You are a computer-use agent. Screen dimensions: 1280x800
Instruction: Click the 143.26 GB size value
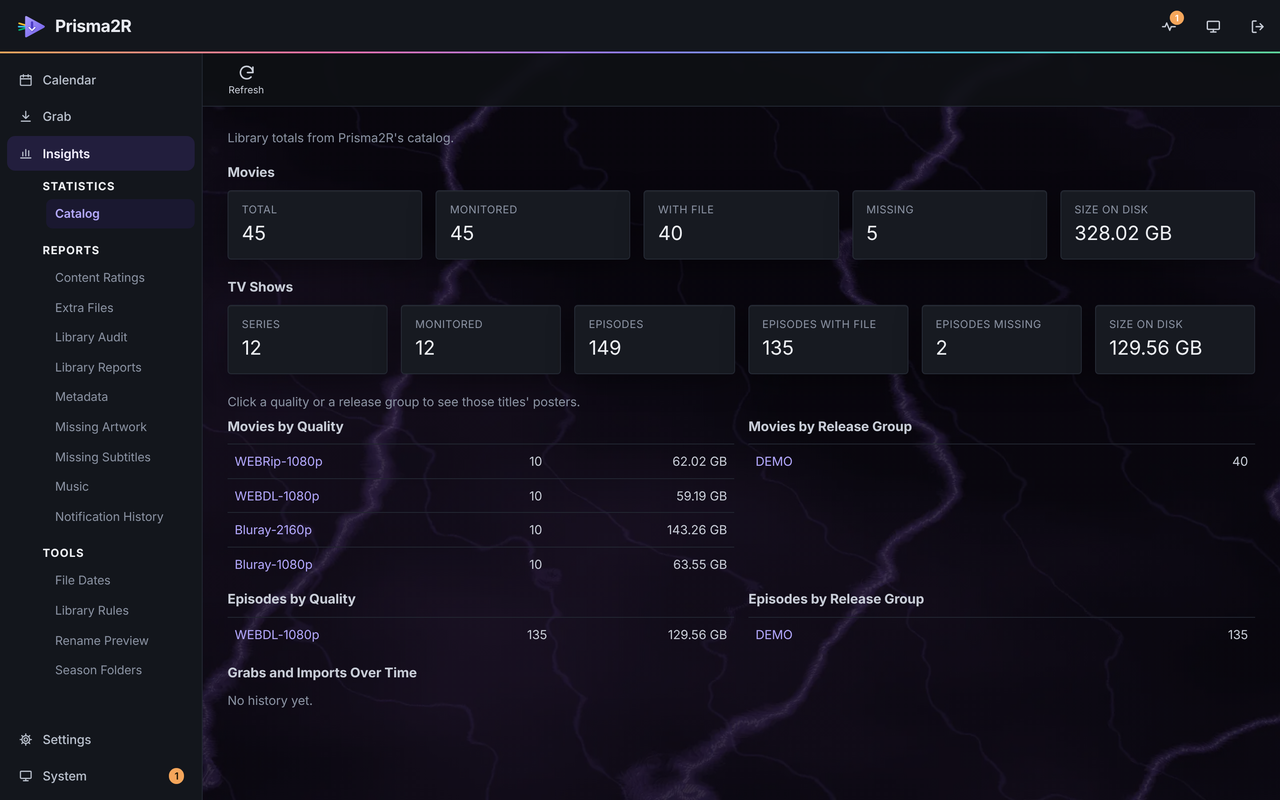tap(697, 530)
